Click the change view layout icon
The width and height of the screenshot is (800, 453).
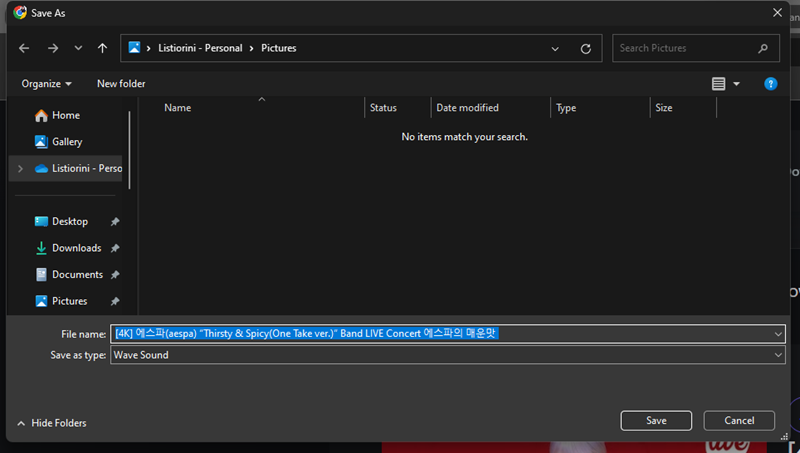[x=718, y=84]
